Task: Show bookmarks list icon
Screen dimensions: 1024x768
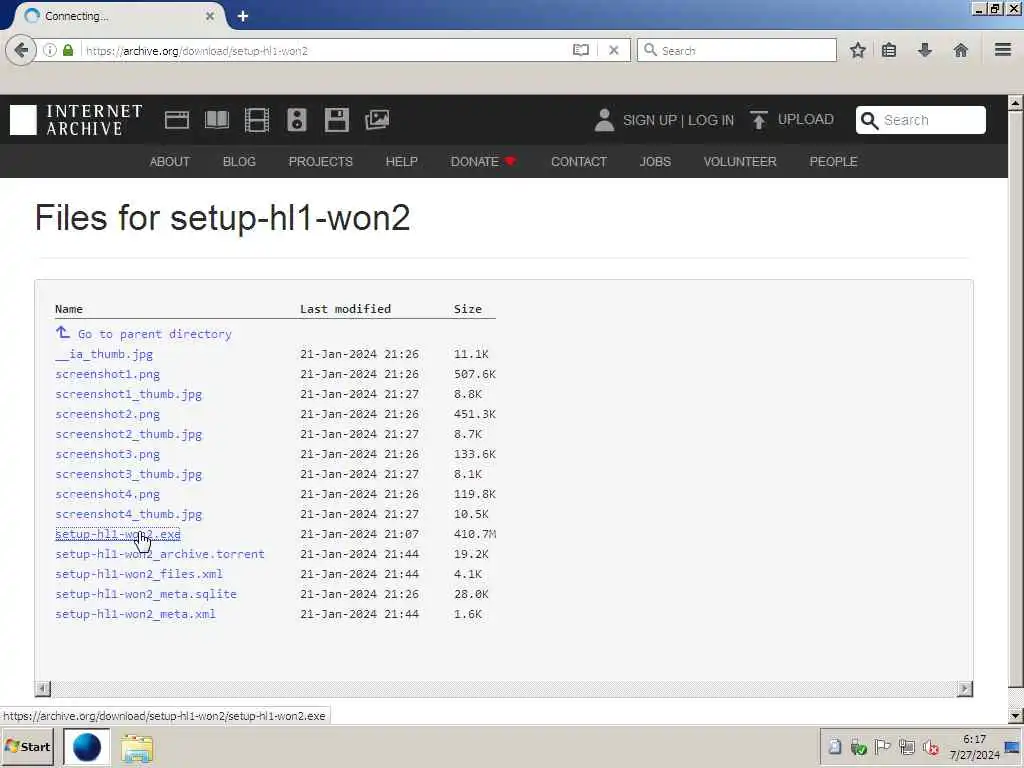Action: [x=889, y=50]
